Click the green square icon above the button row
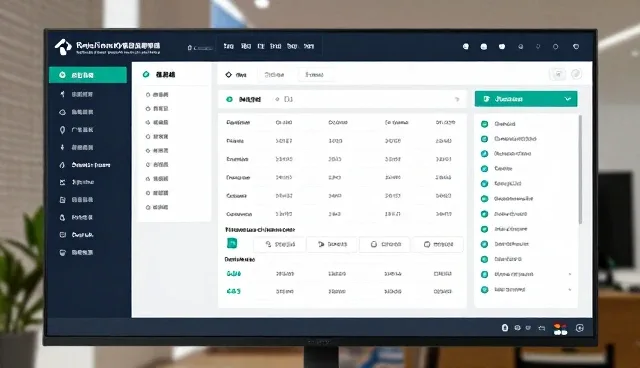This screenshot has width=640, height=368. (232, 243)
